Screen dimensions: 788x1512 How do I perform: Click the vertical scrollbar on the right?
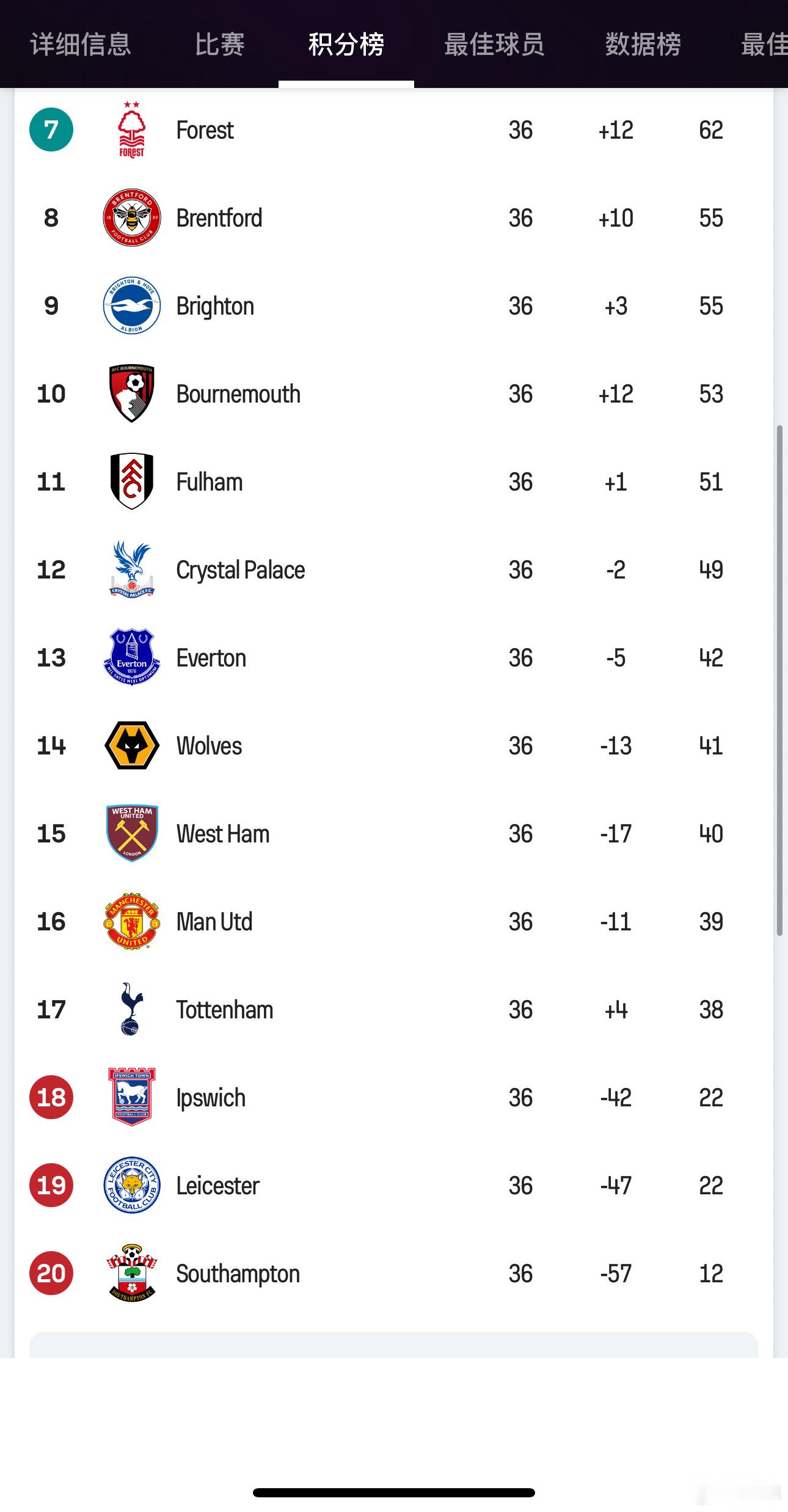pyautogui.click(x=779, y=681)
